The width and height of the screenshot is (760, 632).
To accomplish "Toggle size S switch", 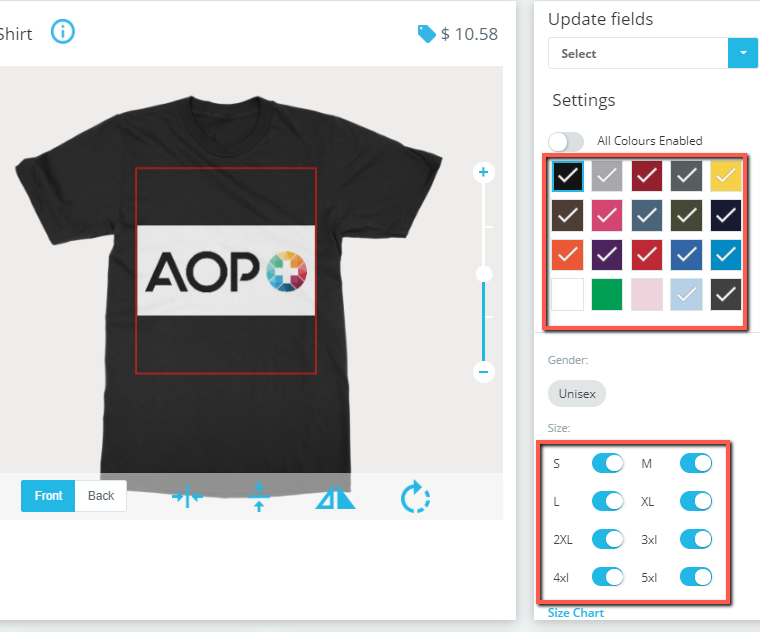I will click(x=608, y=463).
